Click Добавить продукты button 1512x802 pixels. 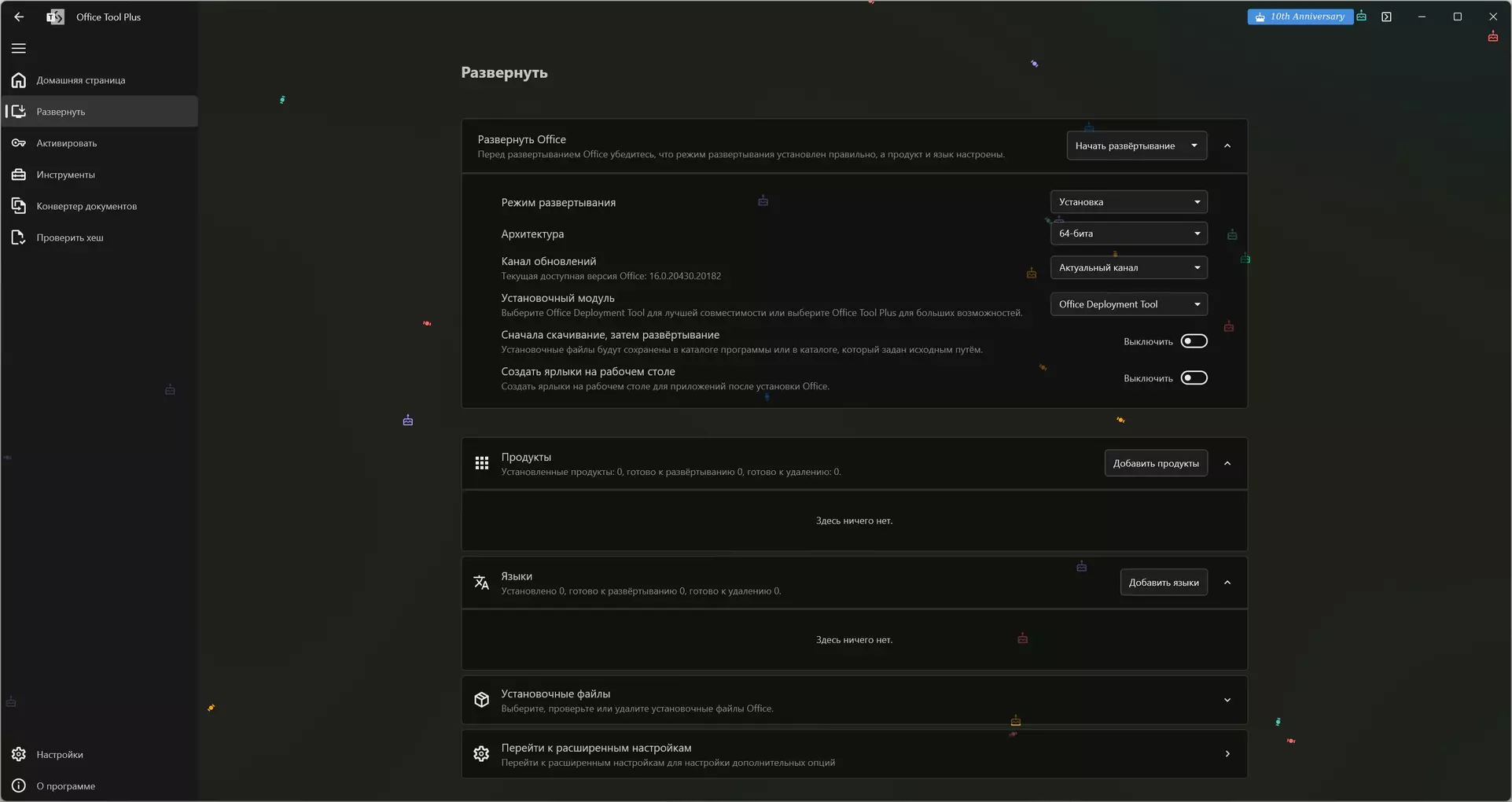[x=1156, y=463]
